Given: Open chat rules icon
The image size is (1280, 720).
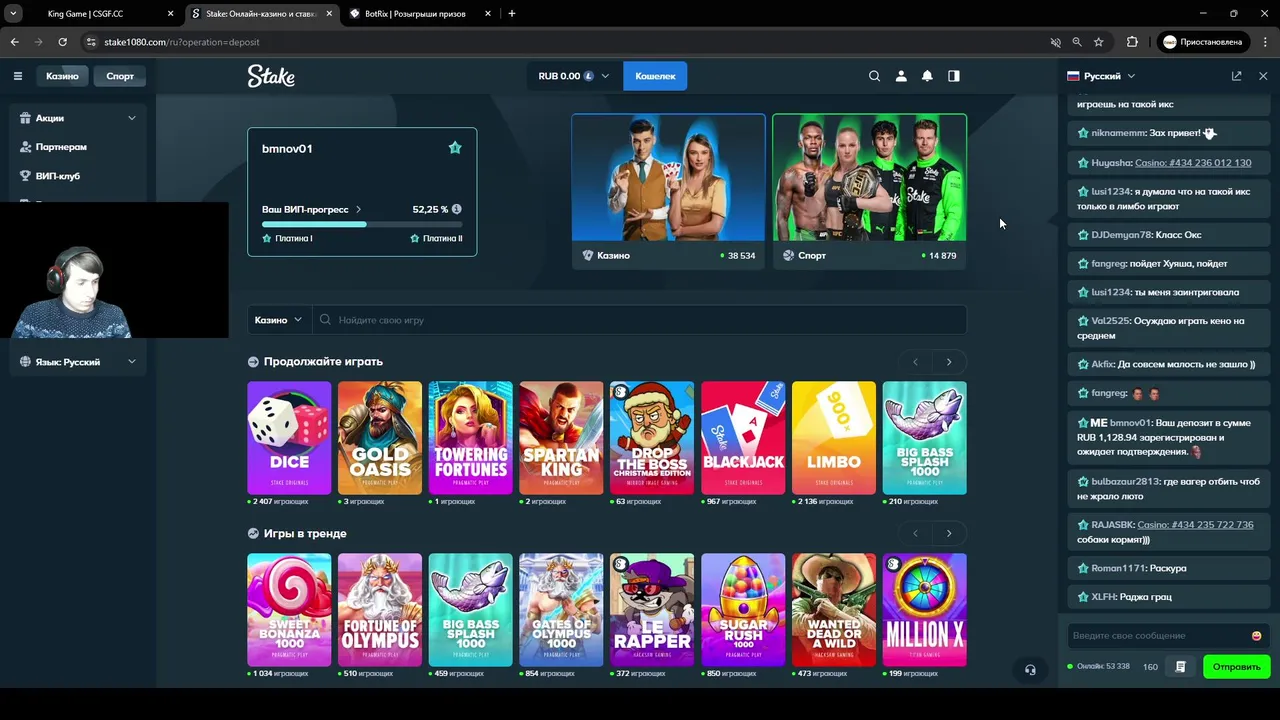Looking at the screenshot, I should [x=1181, y=666].
